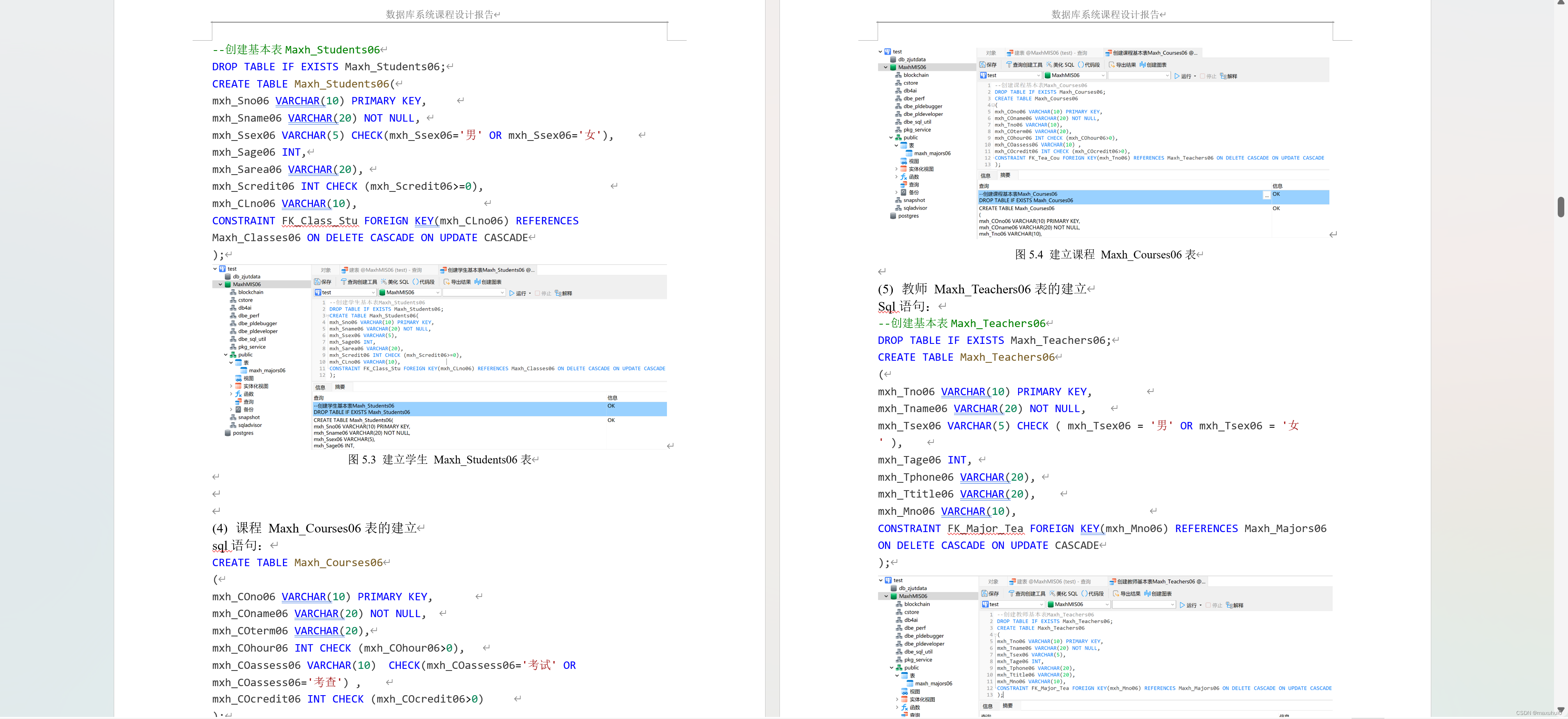Click maxh_majors06 table in Courses06 tree

(932, 153)
